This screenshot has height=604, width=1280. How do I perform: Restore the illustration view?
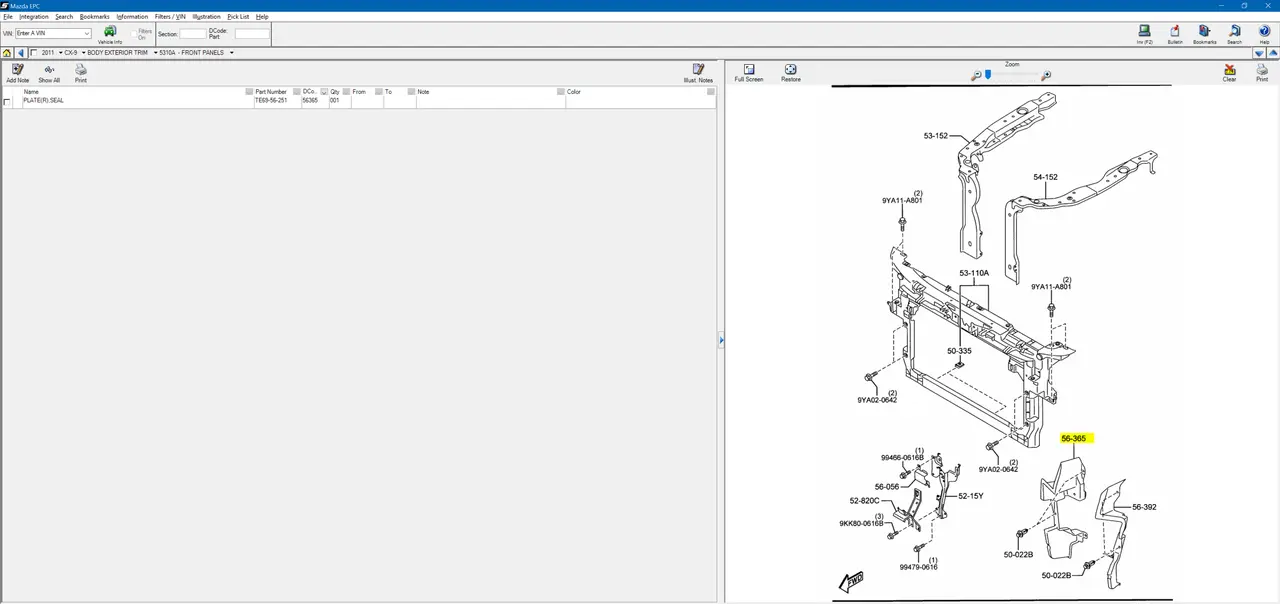[x=791, y=70]
